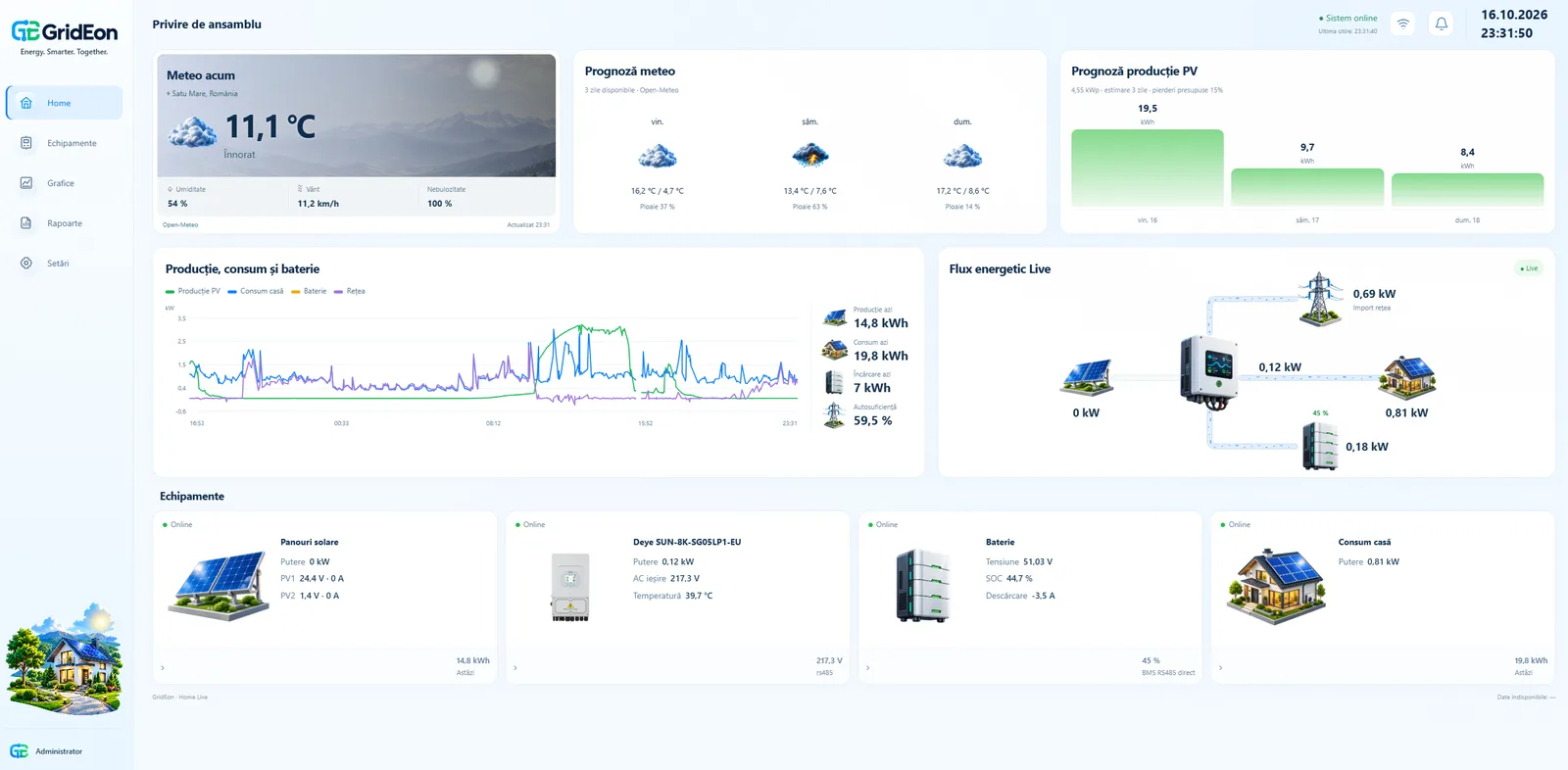
Task: Click the Live badge in Flux energetic
Action: [1529, 268]
